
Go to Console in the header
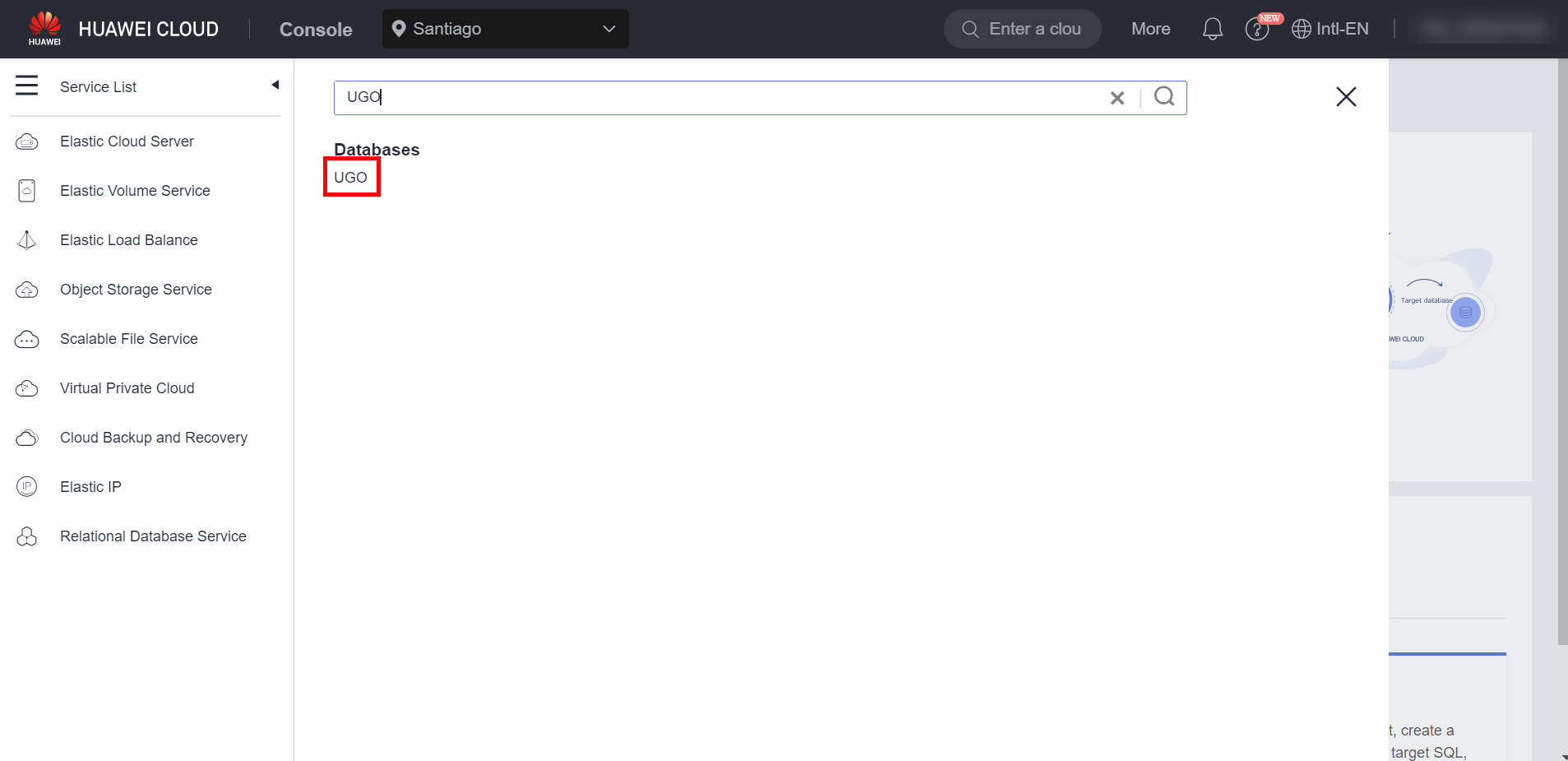point(316,30)
